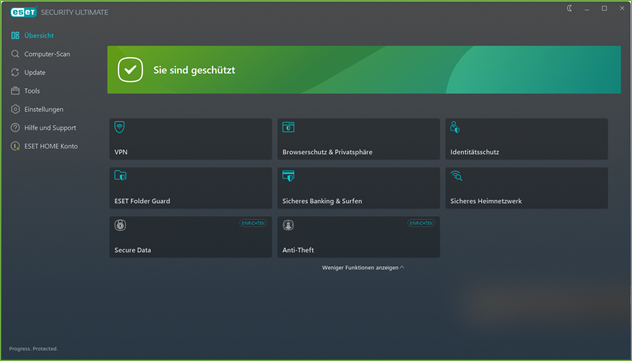Click the Hilfe und Support question icon
Image resolution: width=632 pixels, height=361 pixels.
(x=15, y=128)
